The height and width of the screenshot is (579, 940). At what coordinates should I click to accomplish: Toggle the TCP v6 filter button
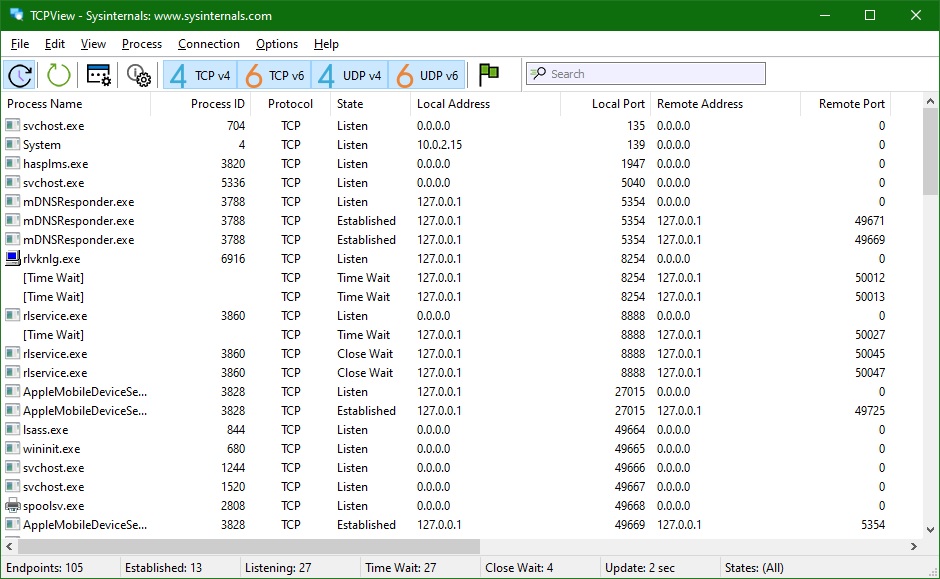[275, 76]
